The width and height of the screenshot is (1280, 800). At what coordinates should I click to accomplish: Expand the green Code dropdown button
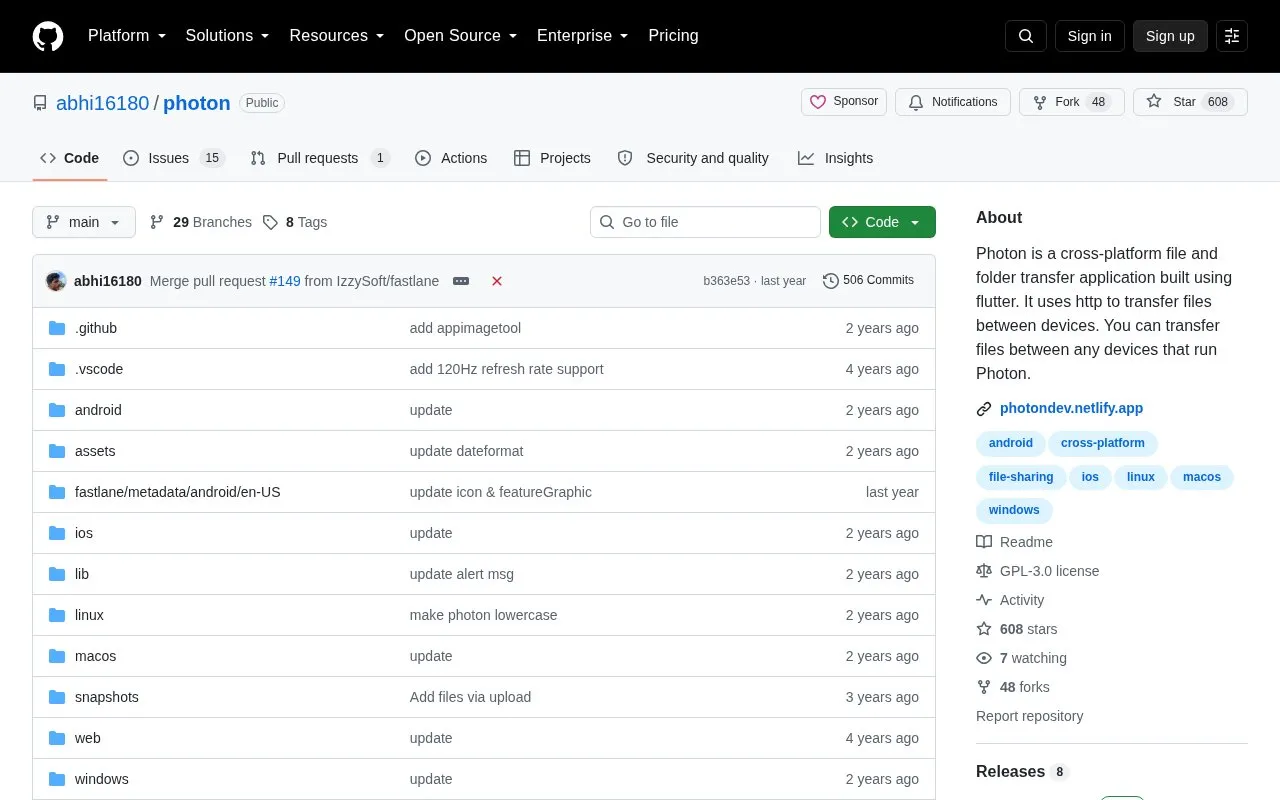click(x=882, y=222)
